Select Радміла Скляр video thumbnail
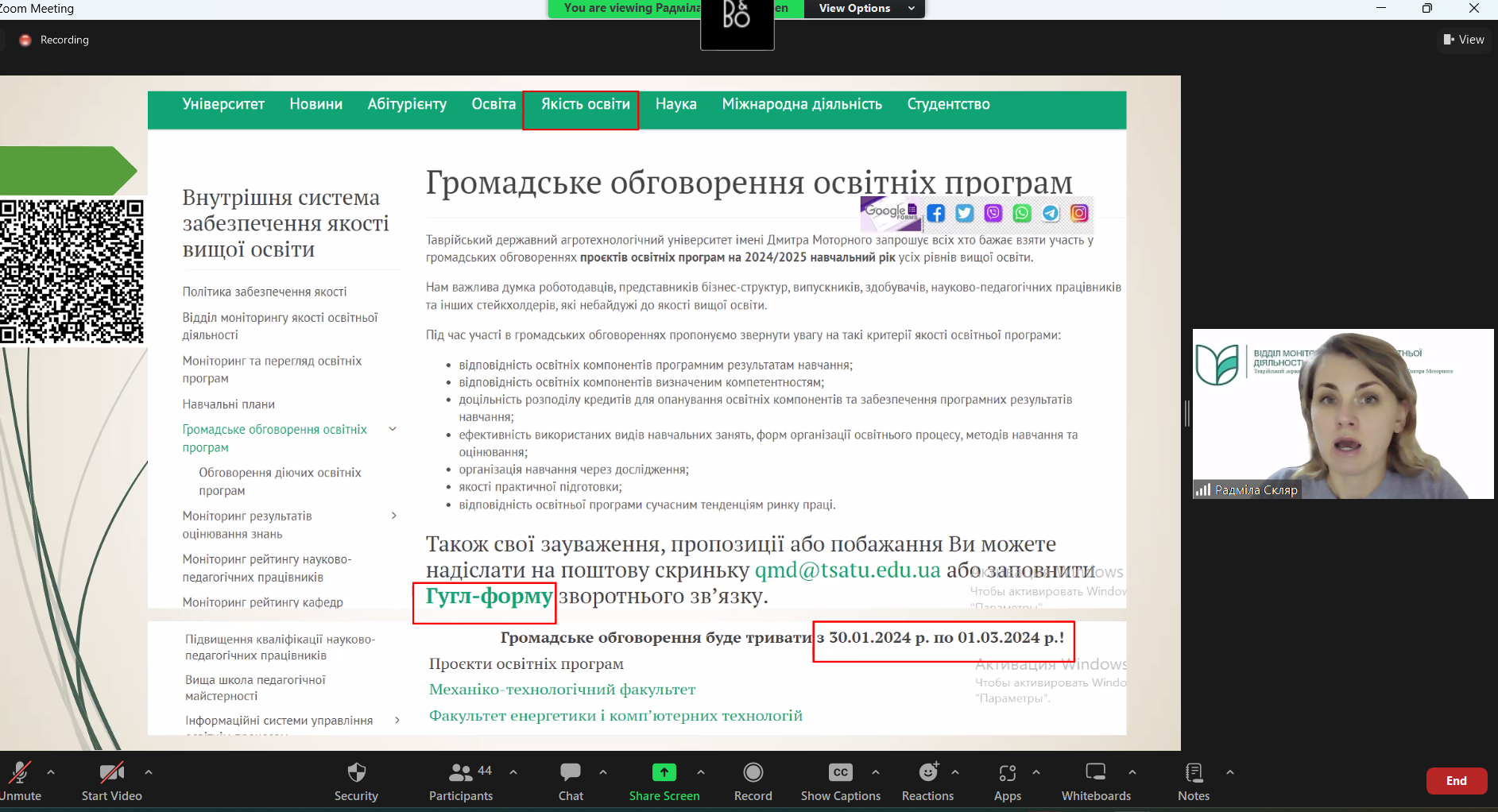Viewport: 1498px width, 812px height. [1343, 414]
